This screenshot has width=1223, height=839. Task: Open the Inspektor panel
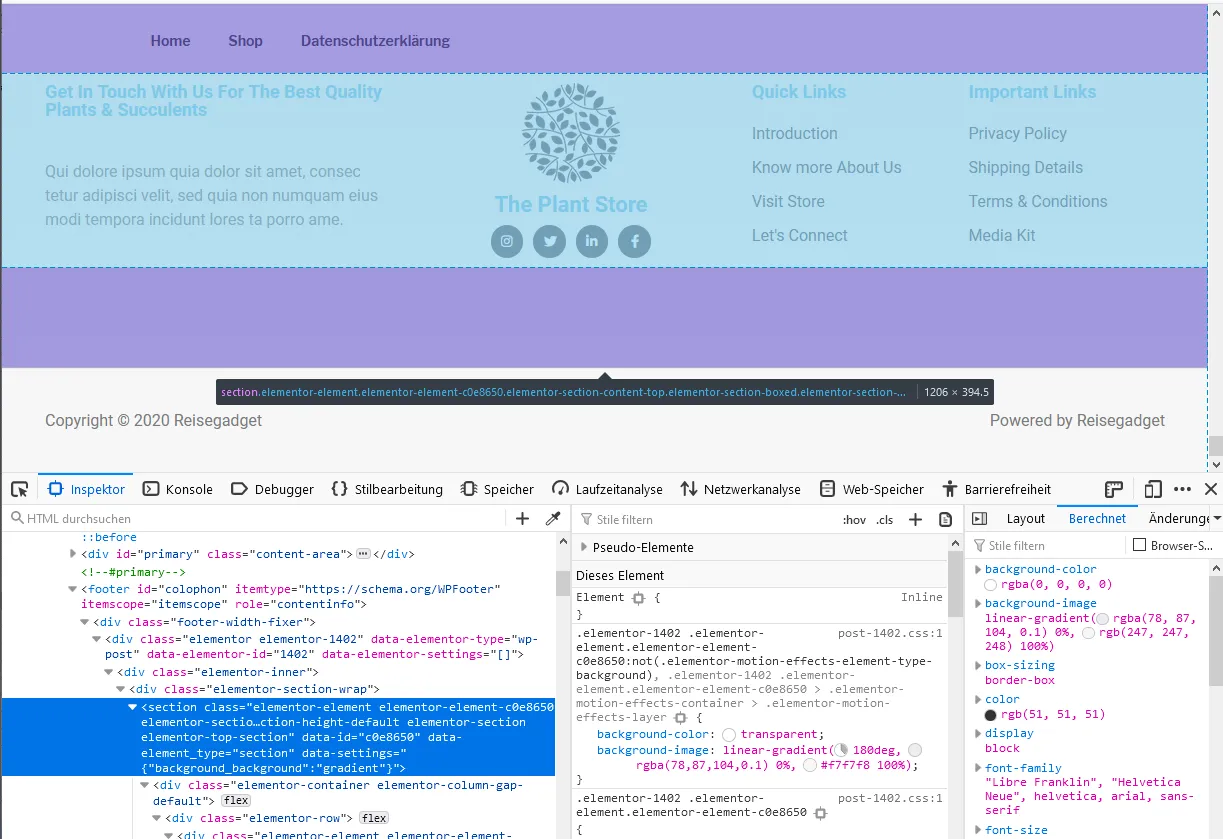click(86, 489)
